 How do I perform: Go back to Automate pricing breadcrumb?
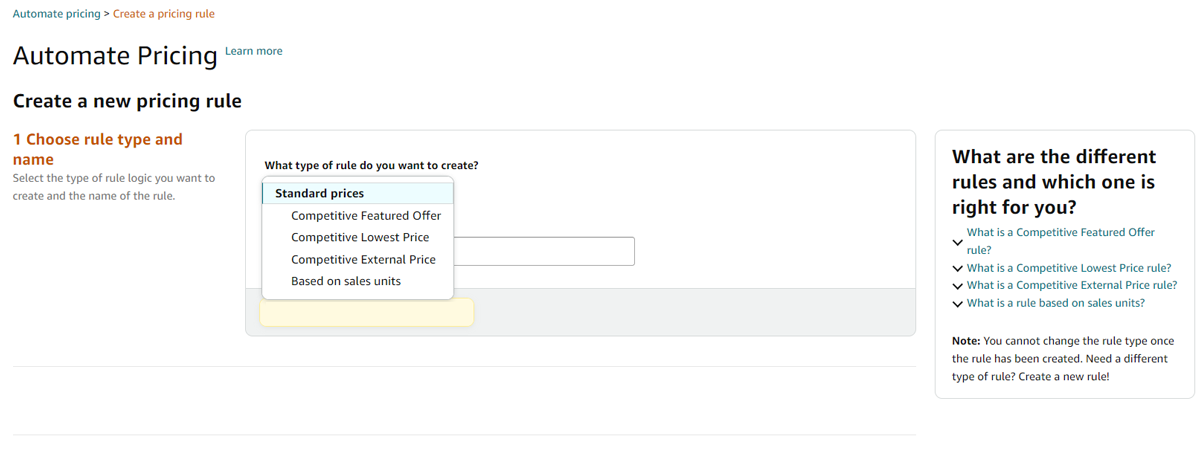click(56, 14)
